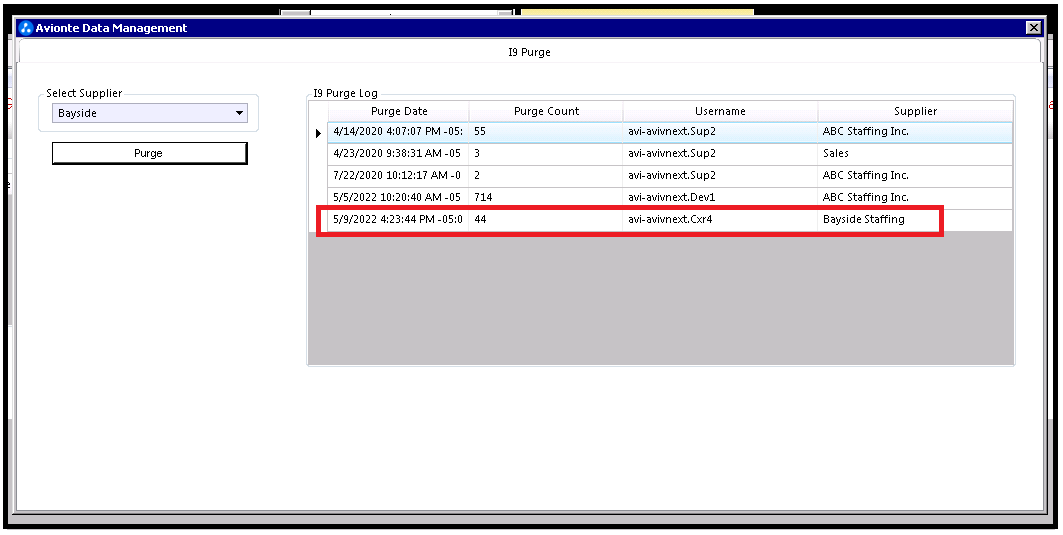Click username cell avi-avivnext.Dev1
Viewport: 1063px width, 535px height.
720,197
